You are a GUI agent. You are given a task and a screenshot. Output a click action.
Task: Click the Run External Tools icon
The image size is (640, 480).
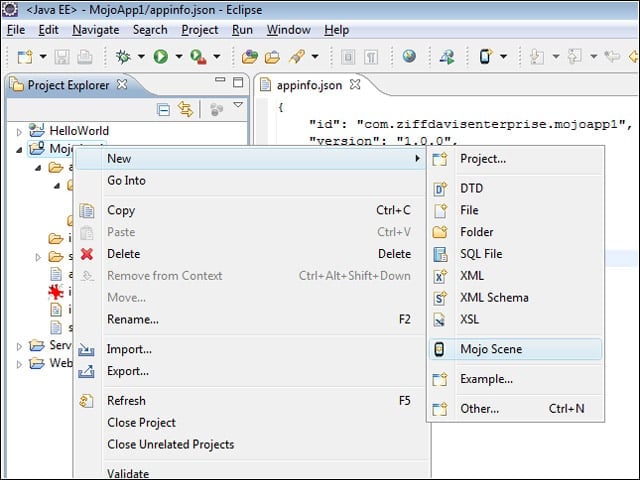pos(198,57)
